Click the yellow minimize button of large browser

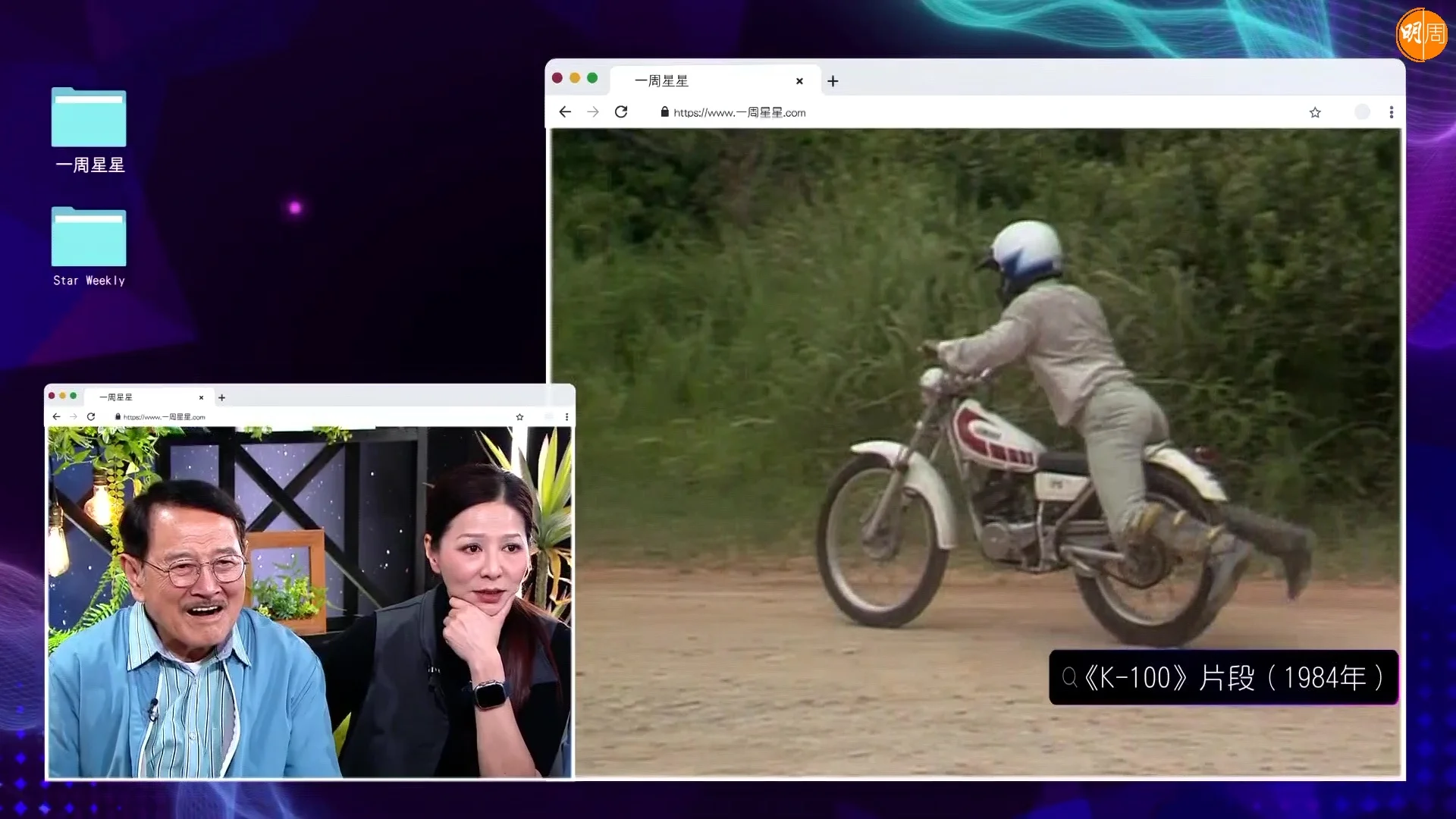coord(575,78)
